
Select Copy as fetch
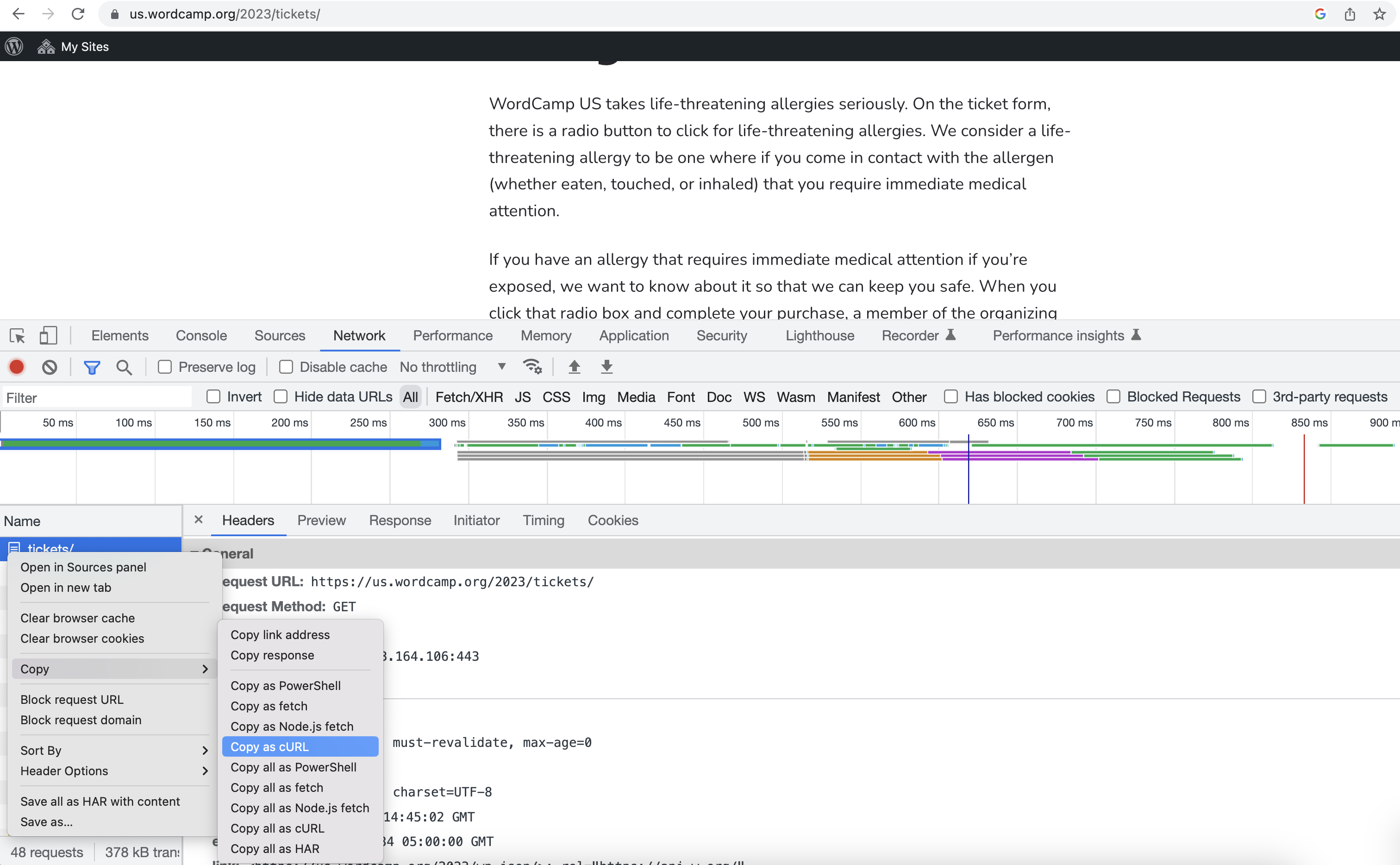[300, 706]
